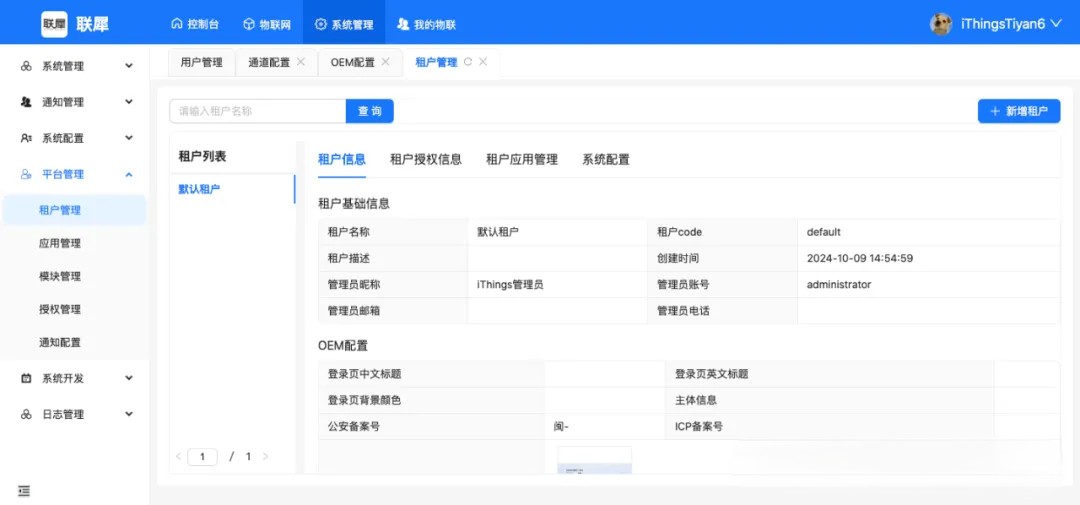Click the user avatar picture

click(x=941, y=24)
